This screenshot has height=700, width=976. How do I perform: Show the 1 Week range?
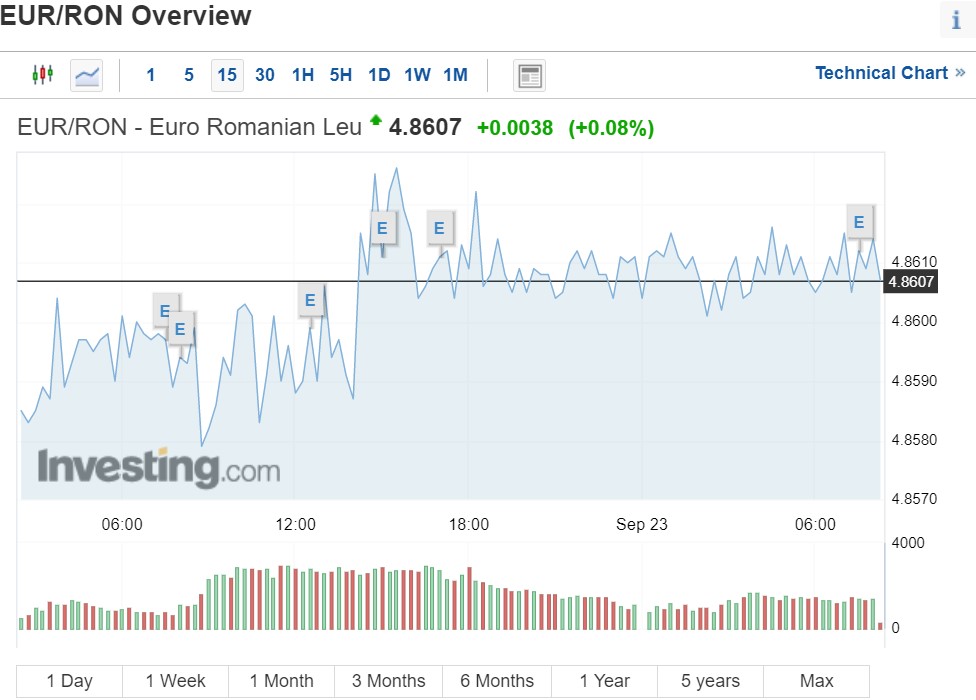pyautogui.click(x=175, y=681)
